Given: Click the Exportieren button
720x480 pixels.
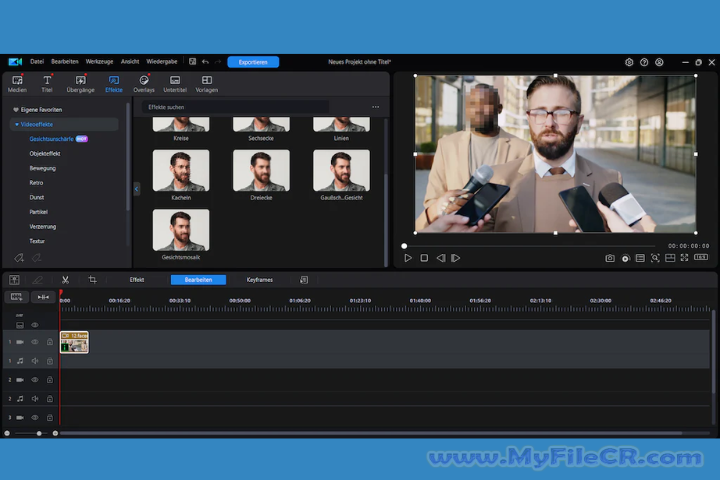Looking at the screenshot, I should click(x=253, y=62).
